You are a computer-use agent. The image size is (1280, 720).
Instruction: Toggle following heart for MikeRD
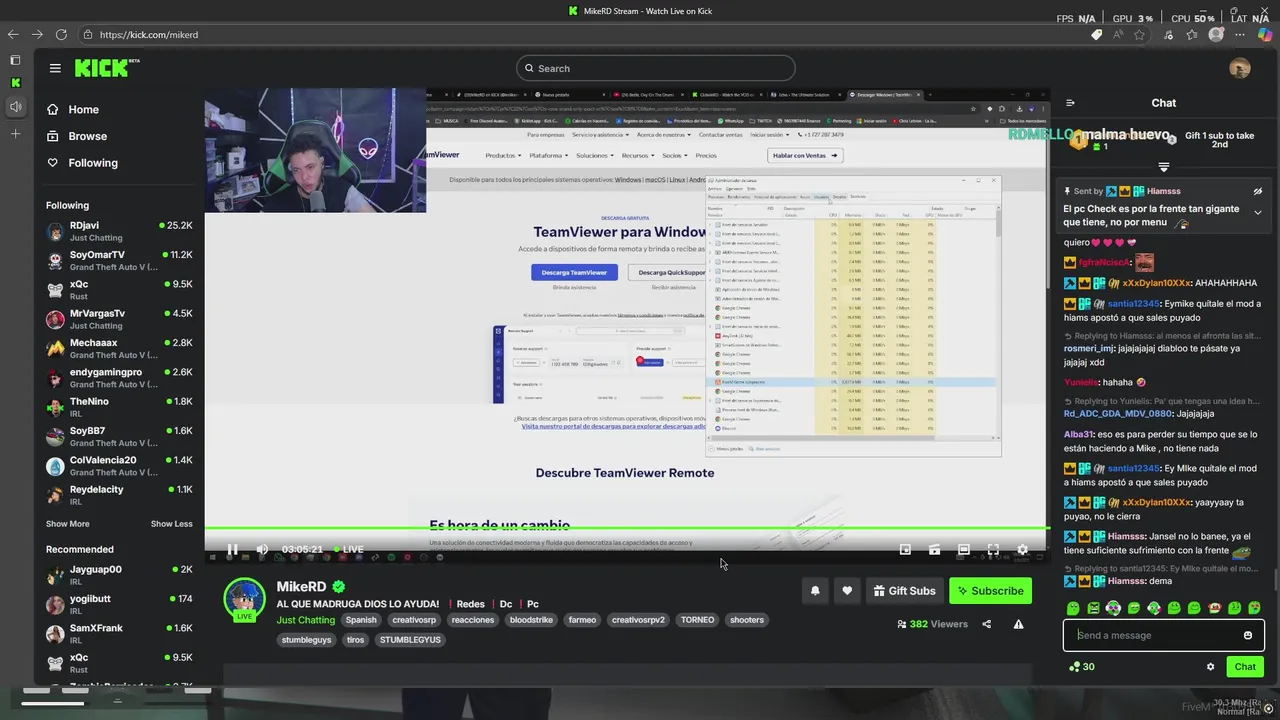tap(847, 591)
